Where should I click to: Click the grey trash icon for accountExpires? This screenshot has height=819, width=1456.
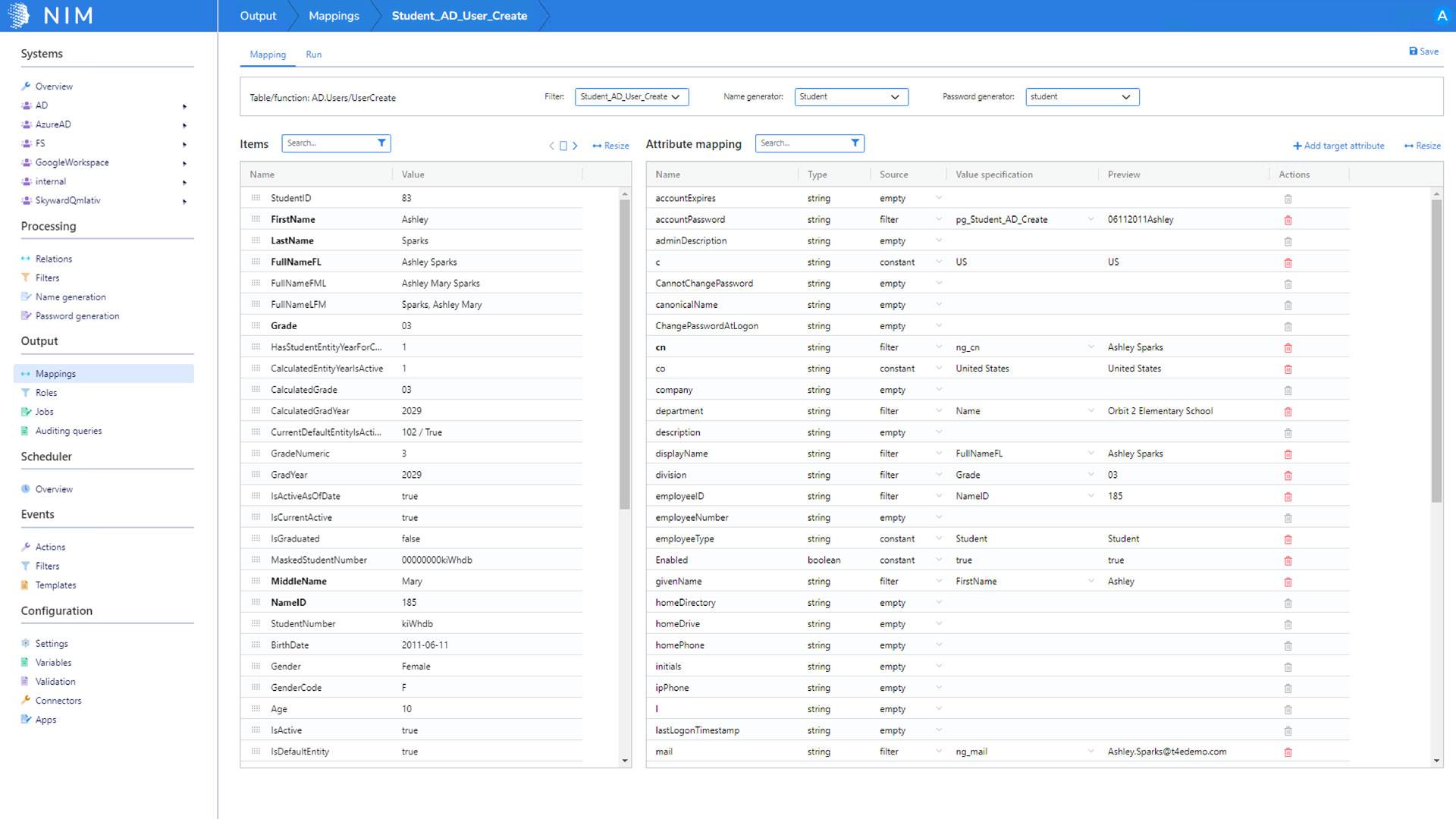pyautogui.click(x=1288, y=199)
